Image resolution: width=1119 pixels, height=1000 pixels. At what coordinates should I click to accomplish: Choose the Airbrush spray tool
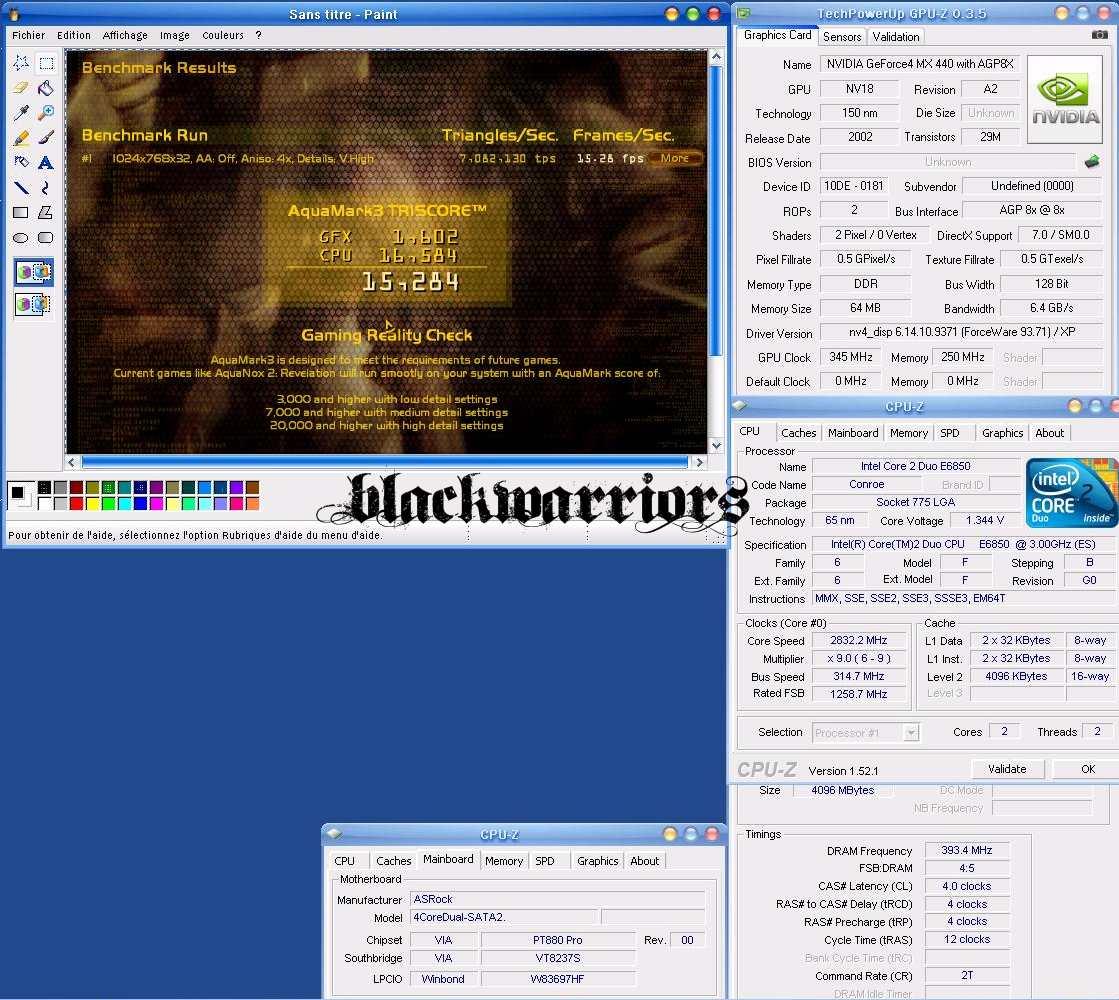click(21, 162)
